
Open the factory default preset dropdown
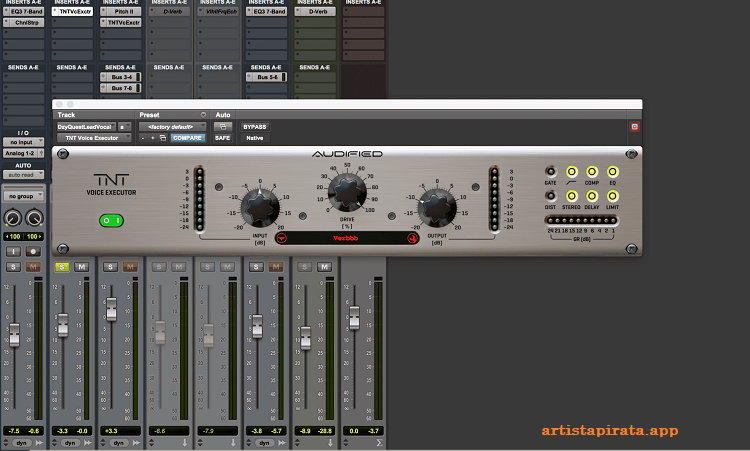171,127
